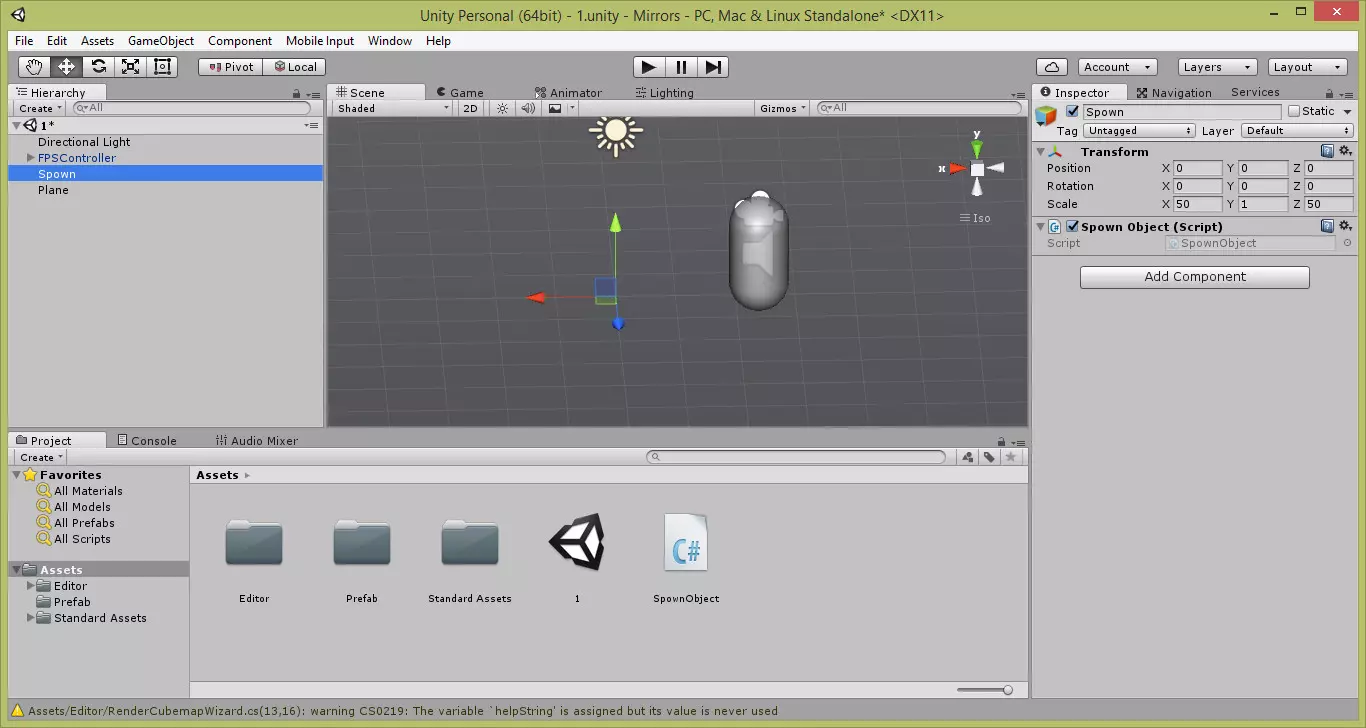Select the Rect Transform tool
The height and width of the screenshot is (728, 1366).
162,67
